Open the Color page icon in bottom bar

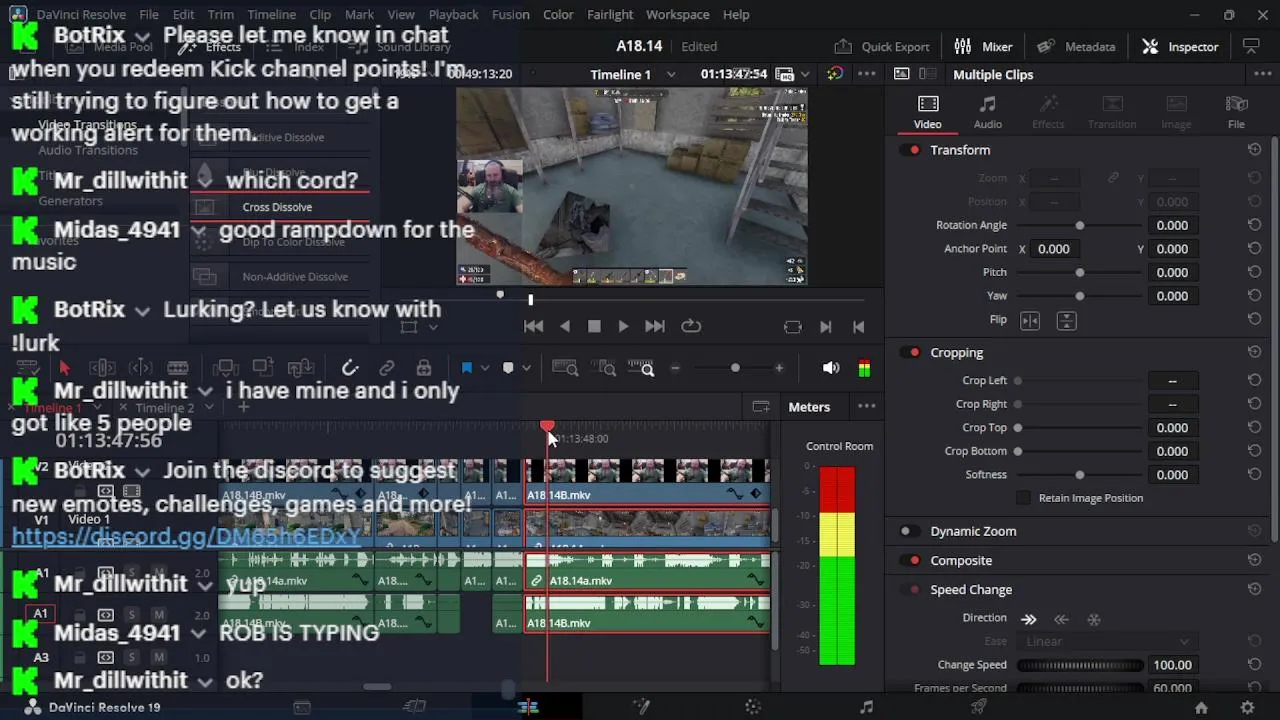(753, 707)
